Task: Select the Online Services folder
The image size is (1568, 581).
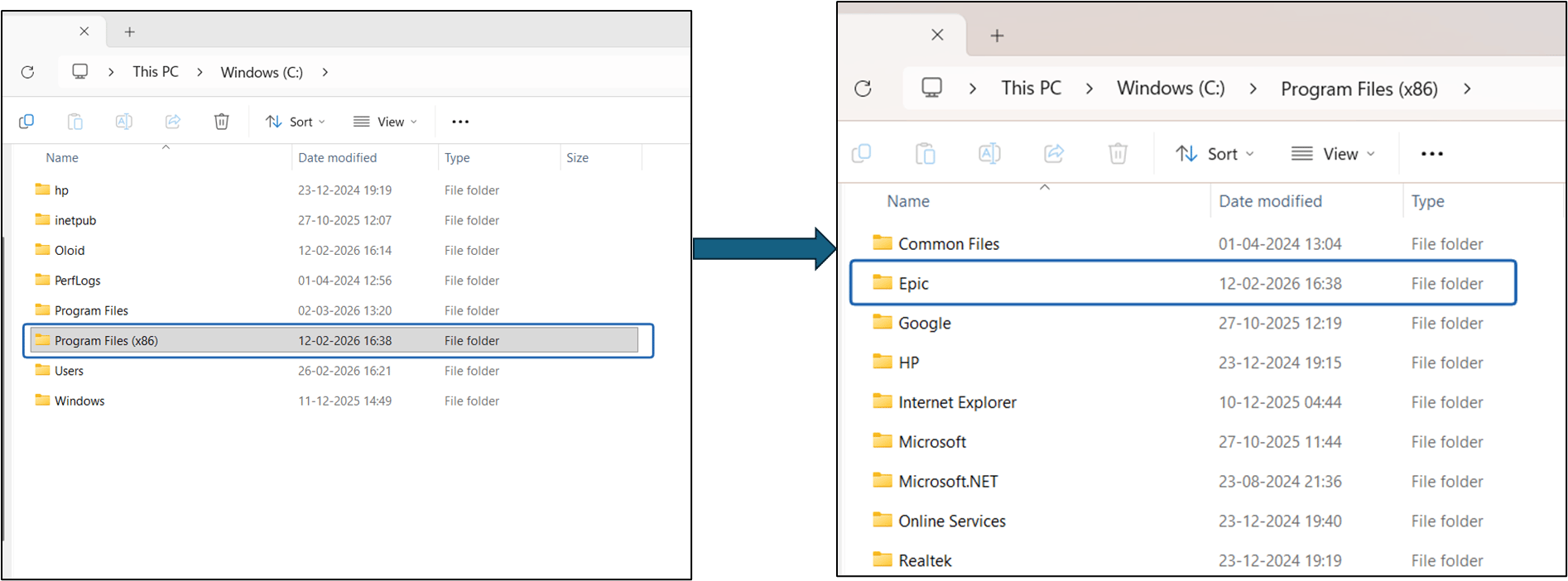Action: click(1184, 521)
